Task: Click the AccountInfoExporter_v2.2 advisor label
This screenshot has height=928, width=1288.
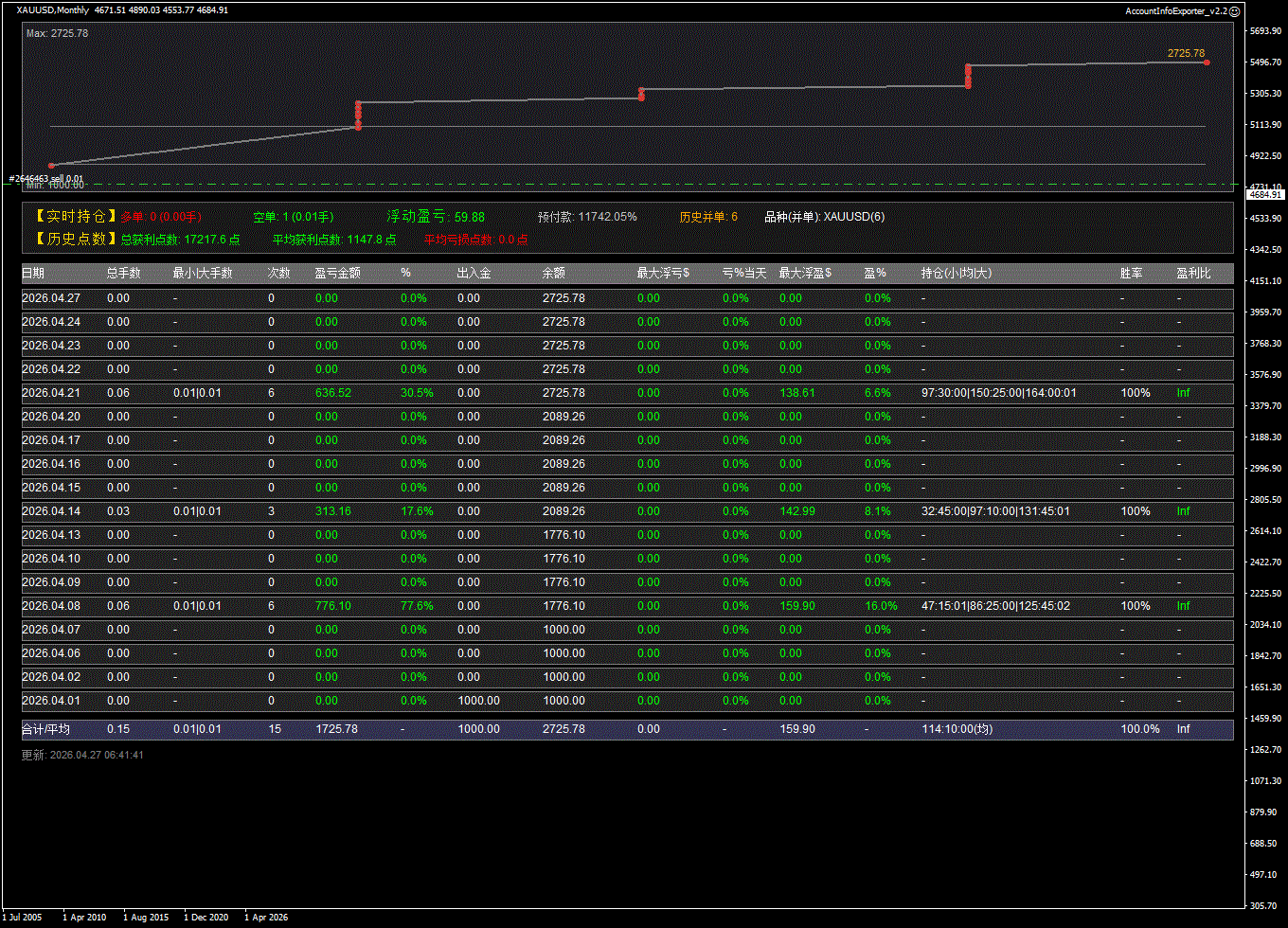Action: [1175, 10]
